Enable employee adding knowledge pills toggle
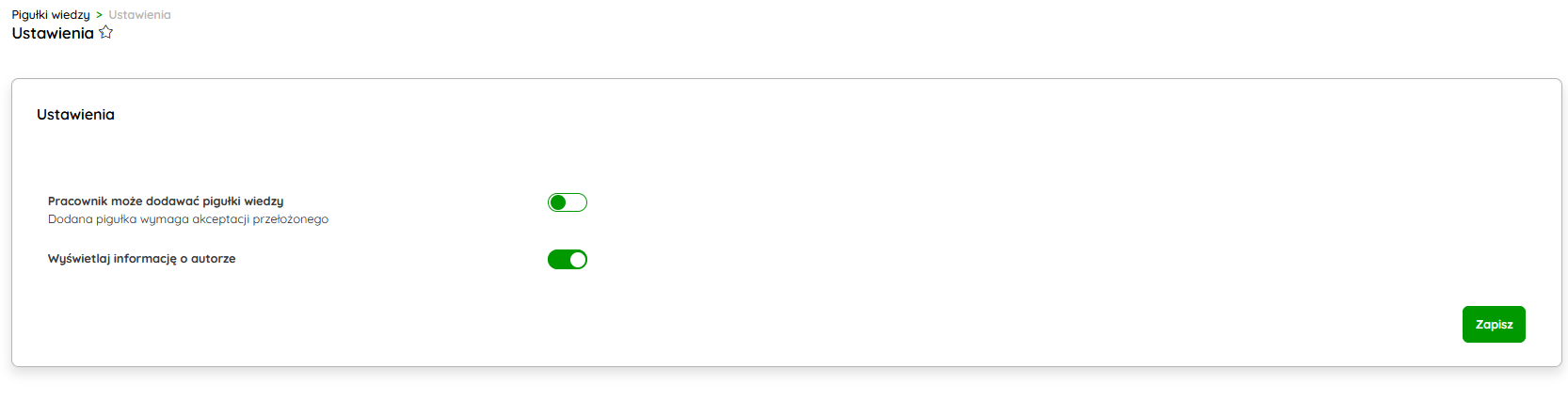This screenshot has height=402, width=1568. coord(568,202)
